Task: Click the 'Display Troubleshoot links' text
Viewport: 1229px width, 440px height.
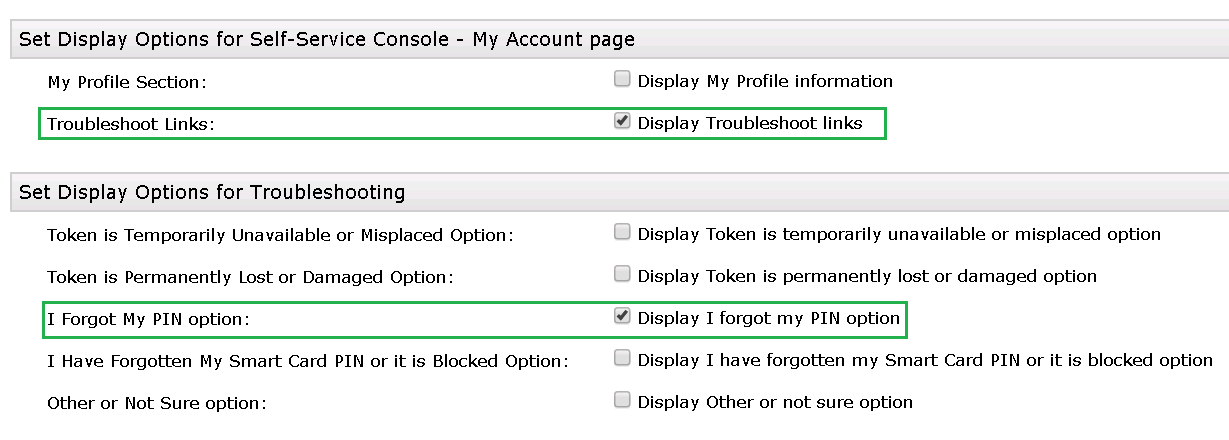Action: click(x=749, y=124)
